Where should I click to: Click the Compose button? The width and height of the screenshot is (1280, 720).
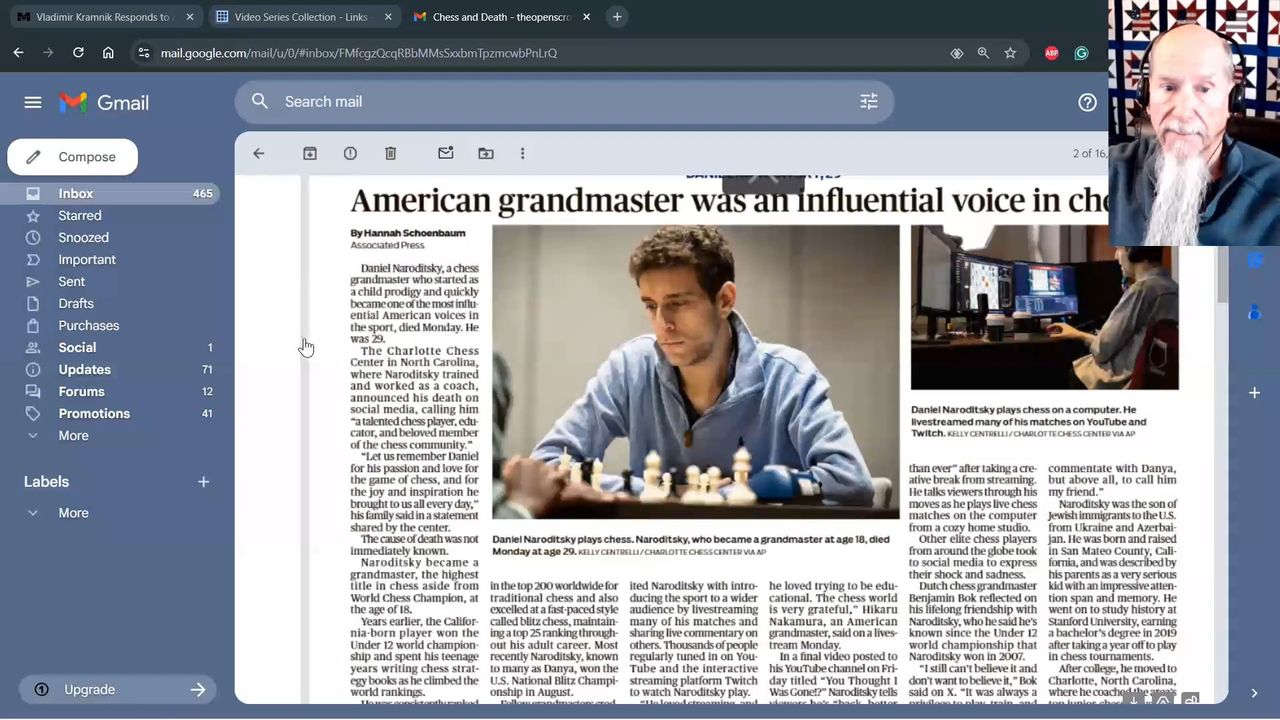pyautogui.click(x=73, y=157)
